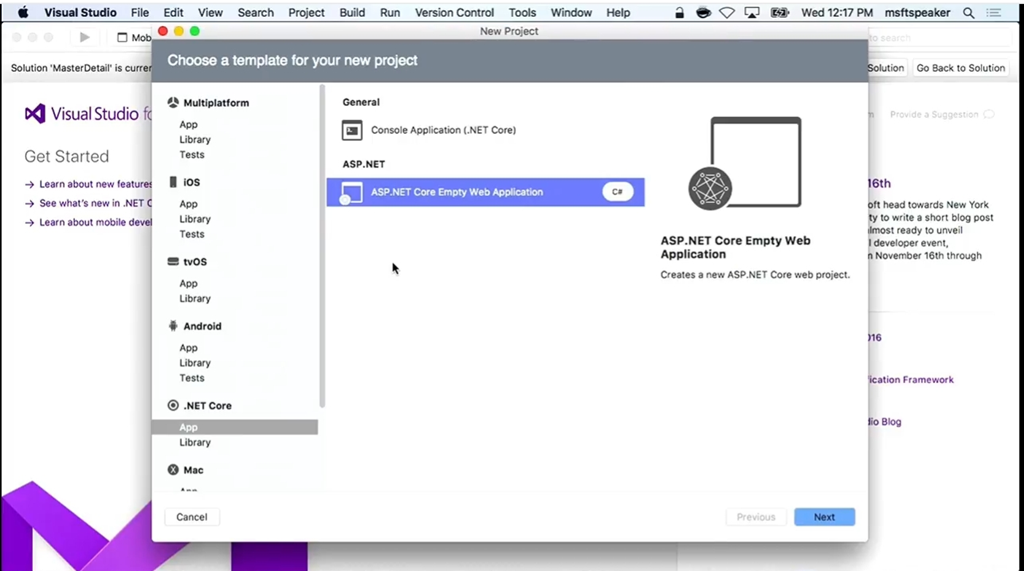
Task: Select App under iOS
Action: [189, 204]
